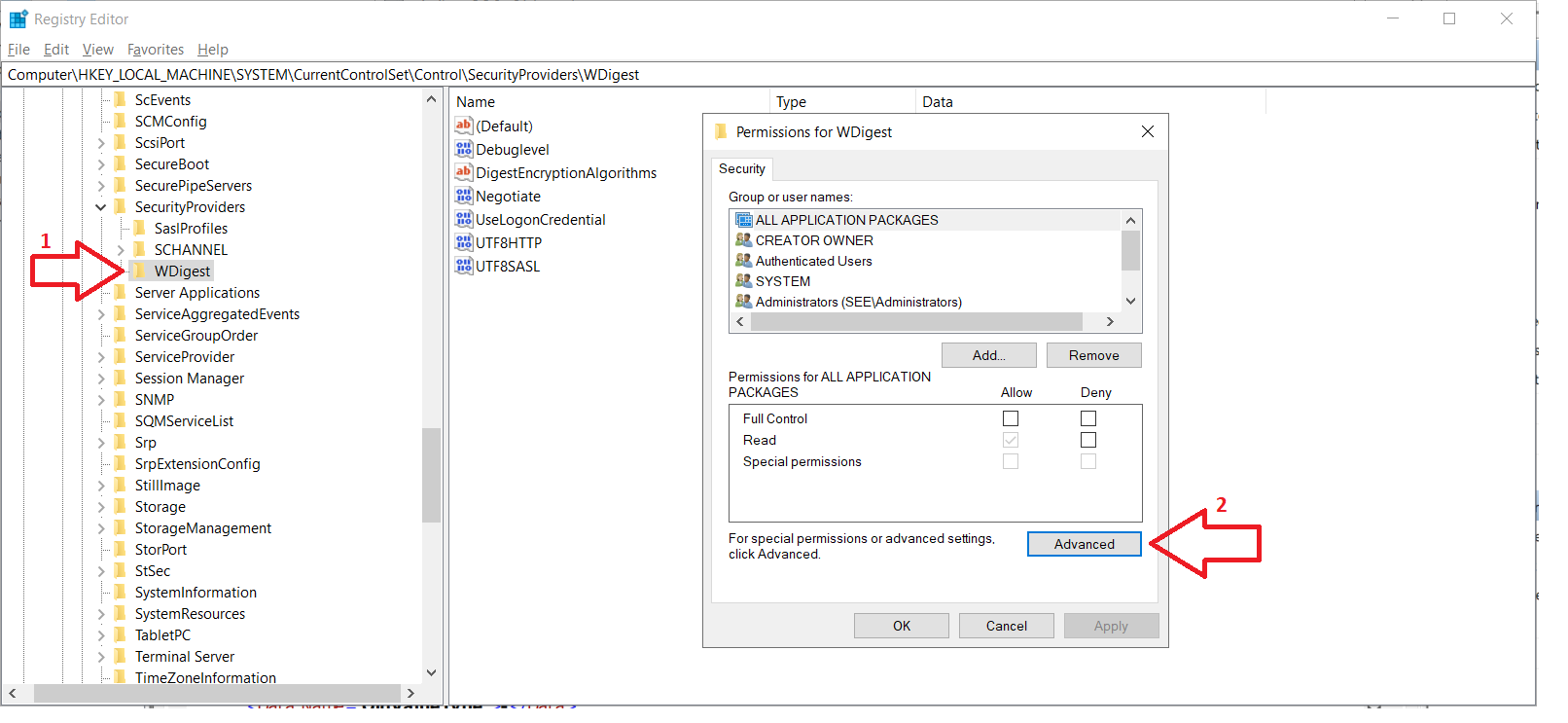
Task: Expand the Session Manager tree node
Action: [x=101, y=379]
